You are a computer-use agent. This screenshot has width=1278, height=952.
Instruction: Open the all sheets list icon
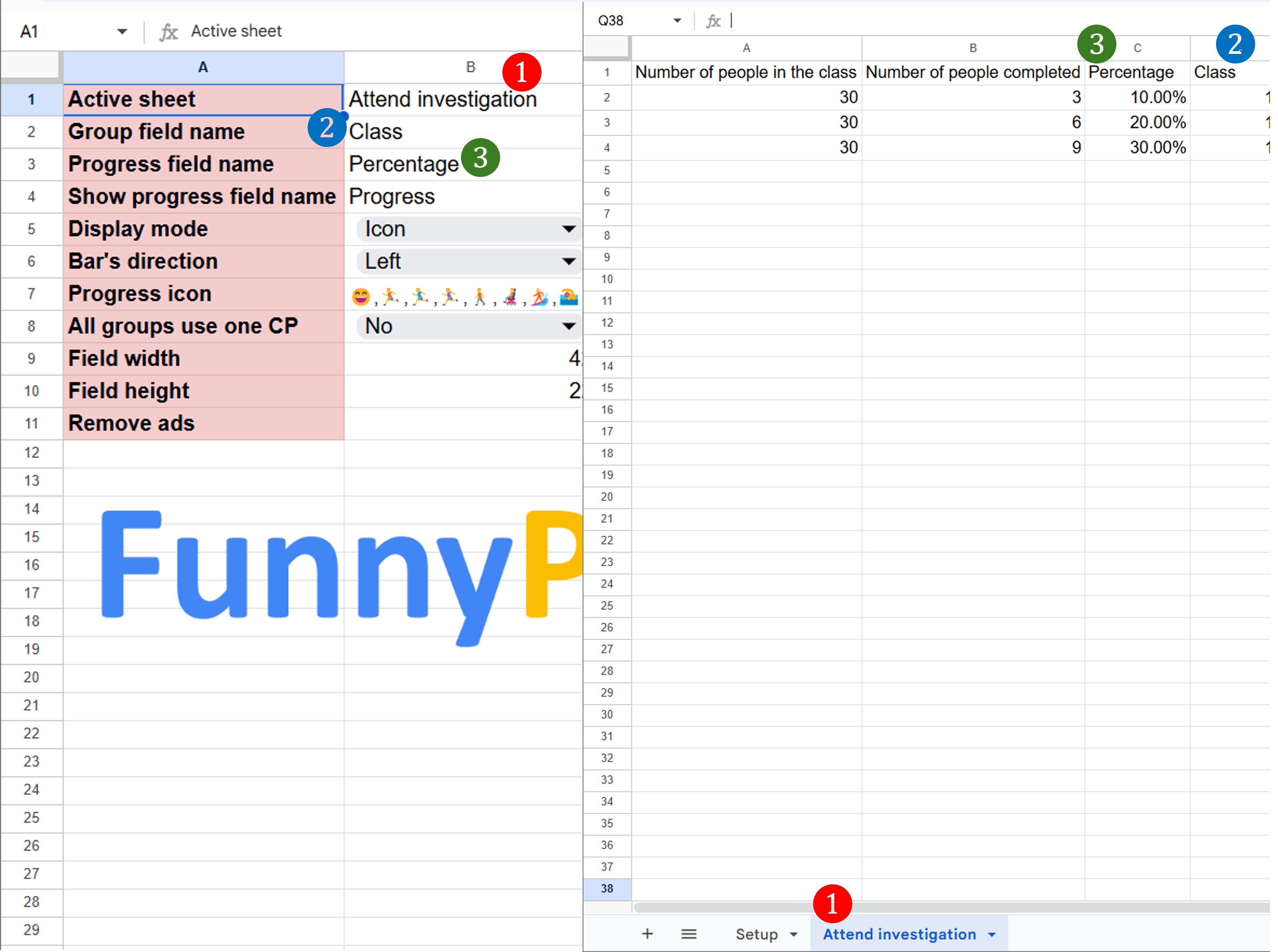[689, 934]
